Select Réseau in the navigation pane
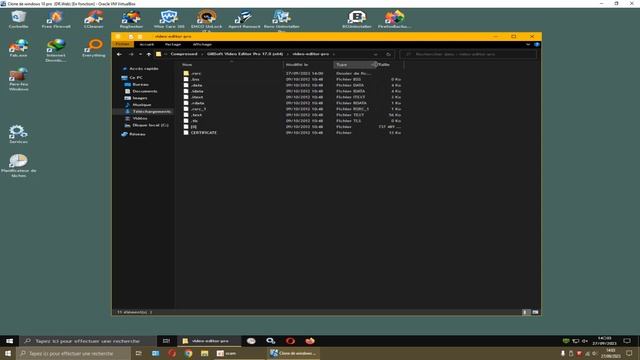Image resolution: width=640 pixels, height=360 pixels. (x=137, y=134)
